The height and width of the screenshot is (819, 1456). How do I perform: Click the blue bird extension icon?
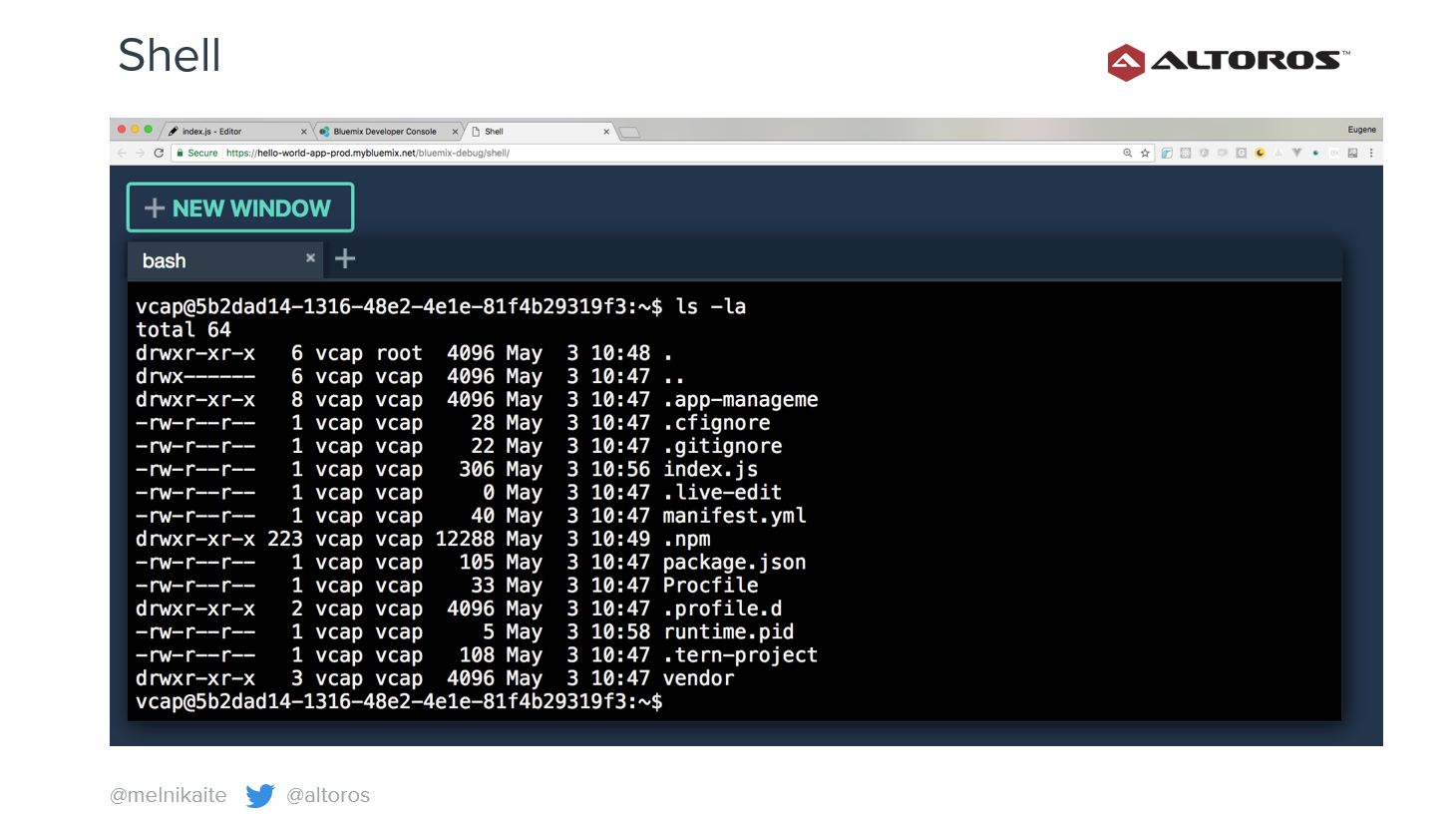[1167, 153]
